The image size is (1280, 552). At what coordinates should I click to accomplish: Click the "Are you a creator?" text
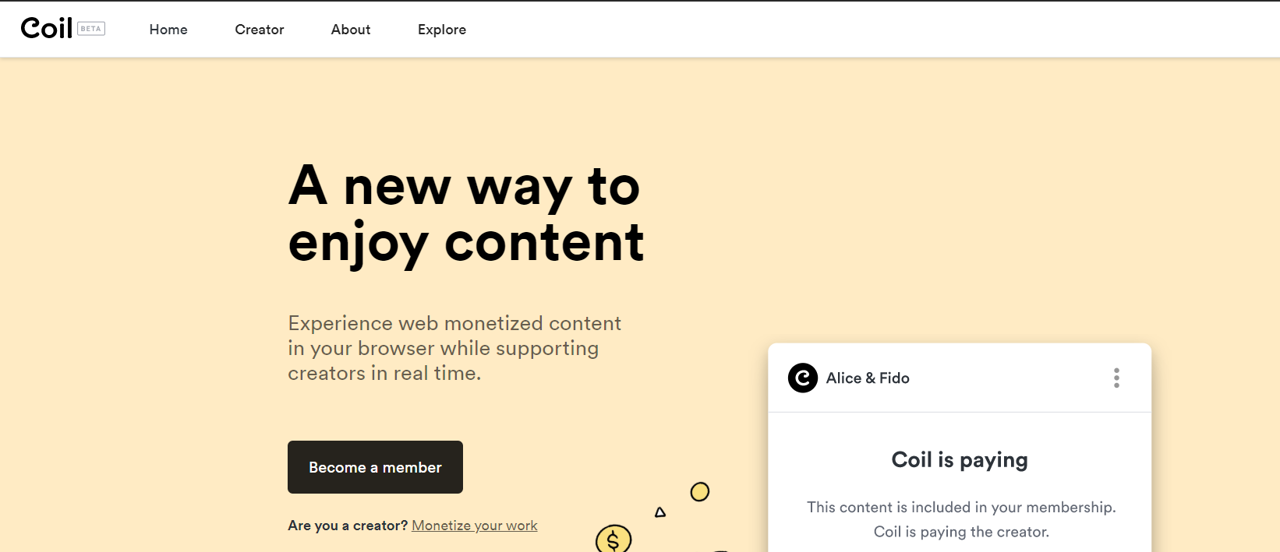[347, 526]
